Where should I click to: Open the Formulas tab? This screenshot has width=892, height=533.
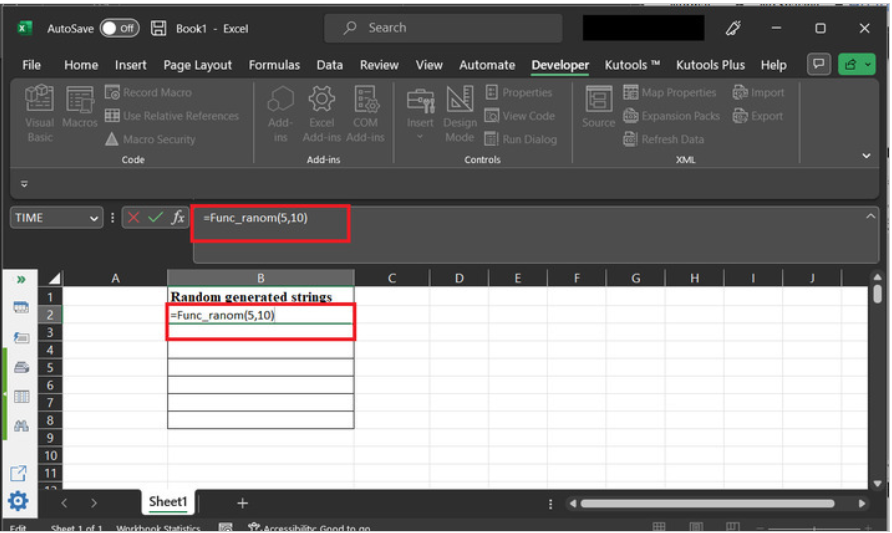pos(274,65)
